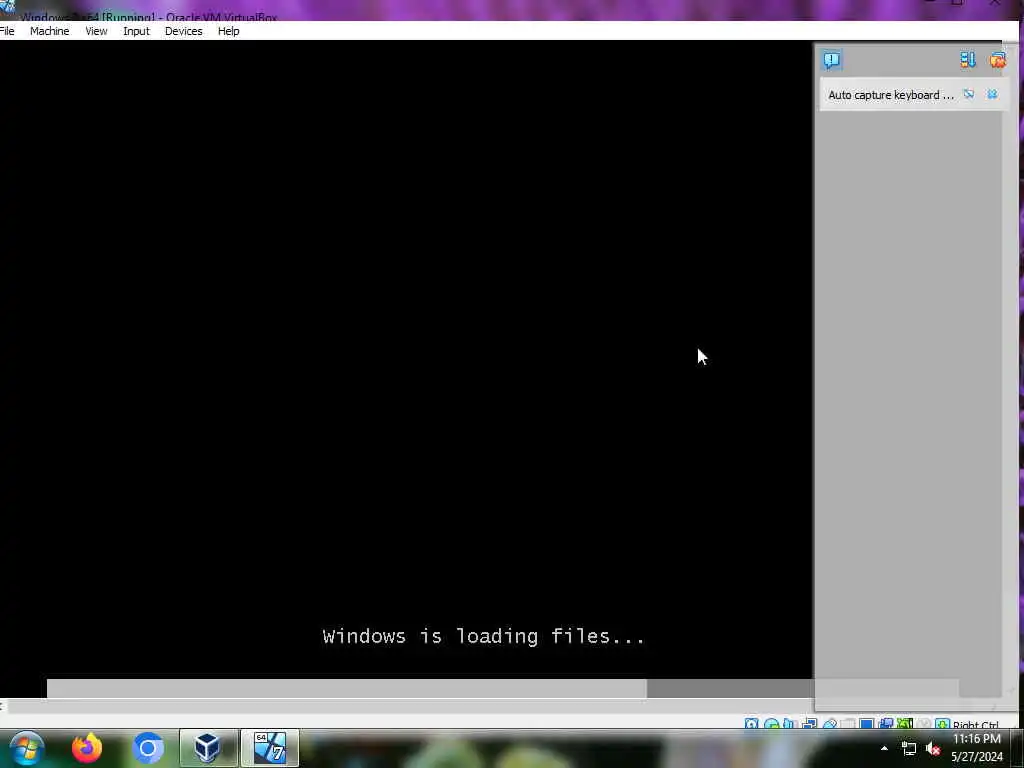Screen dimensions: 1024x768
Task: Open the network tray icon
Action: [908, 749]
